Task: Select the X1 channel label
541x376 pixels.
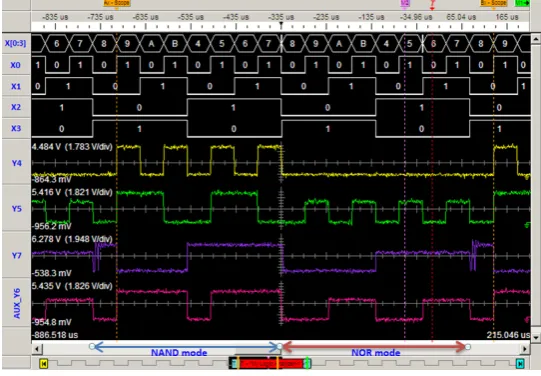Action: click(16, 86)
